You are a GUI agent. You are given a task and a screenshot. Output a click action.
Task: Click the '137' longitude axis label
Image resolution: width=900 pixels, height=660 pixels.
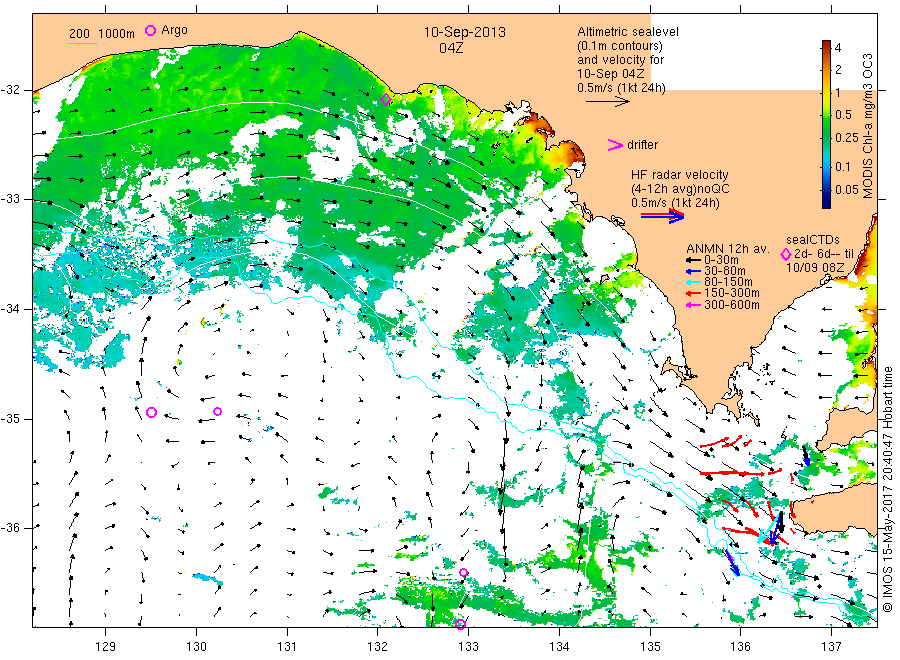831,647
